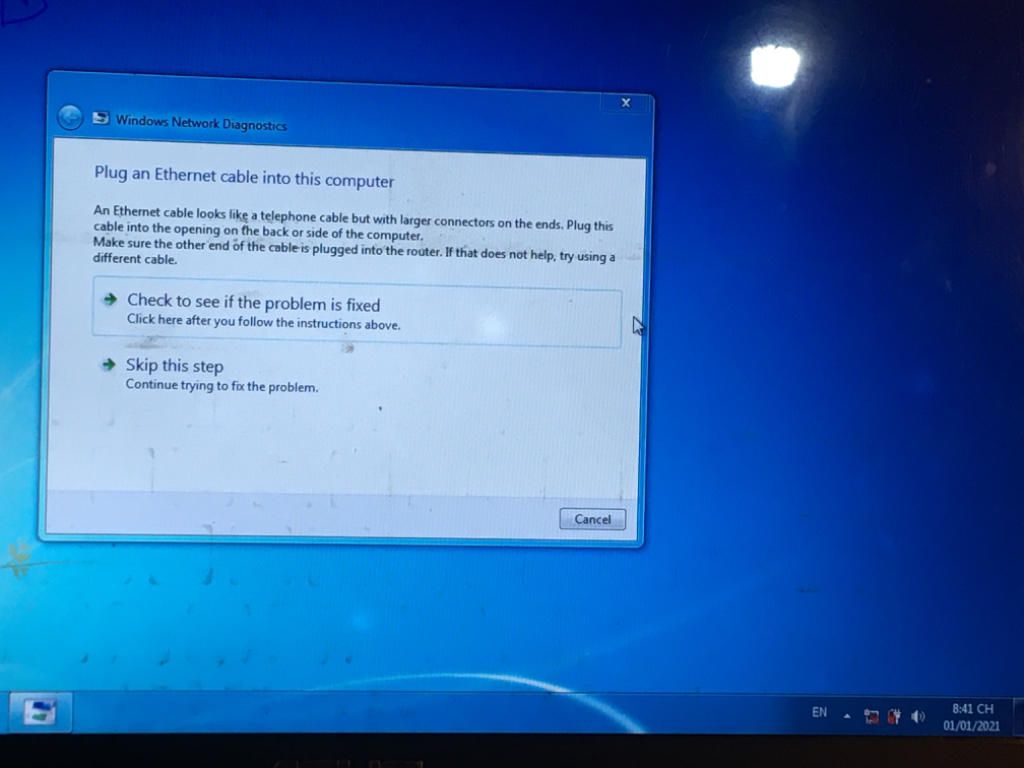Open the network status tray icon
Screen dimensions: 1024x768
(x=871, y=716)
